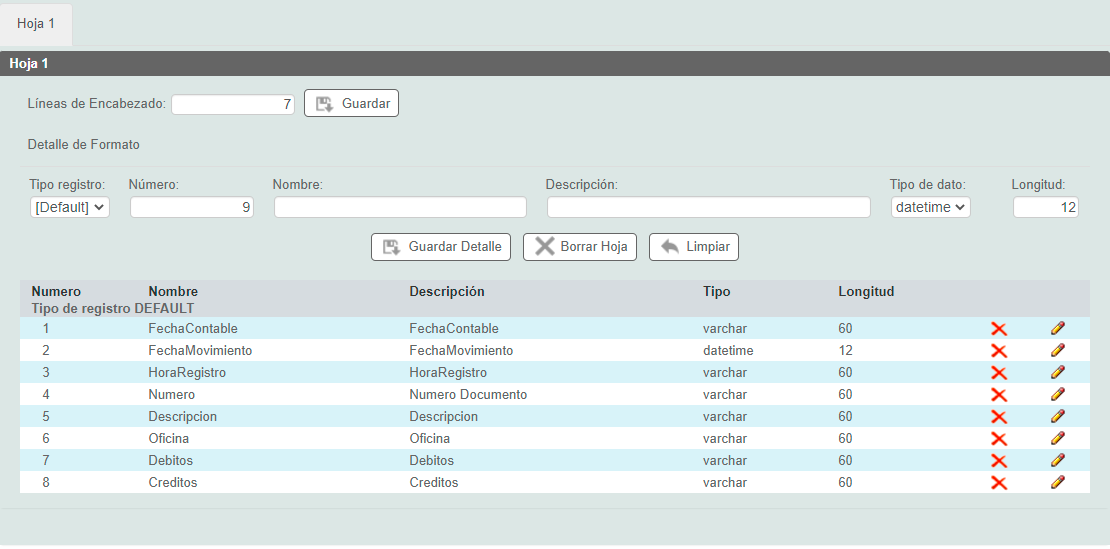Delete the Creditos row with red X

(998, 483)
